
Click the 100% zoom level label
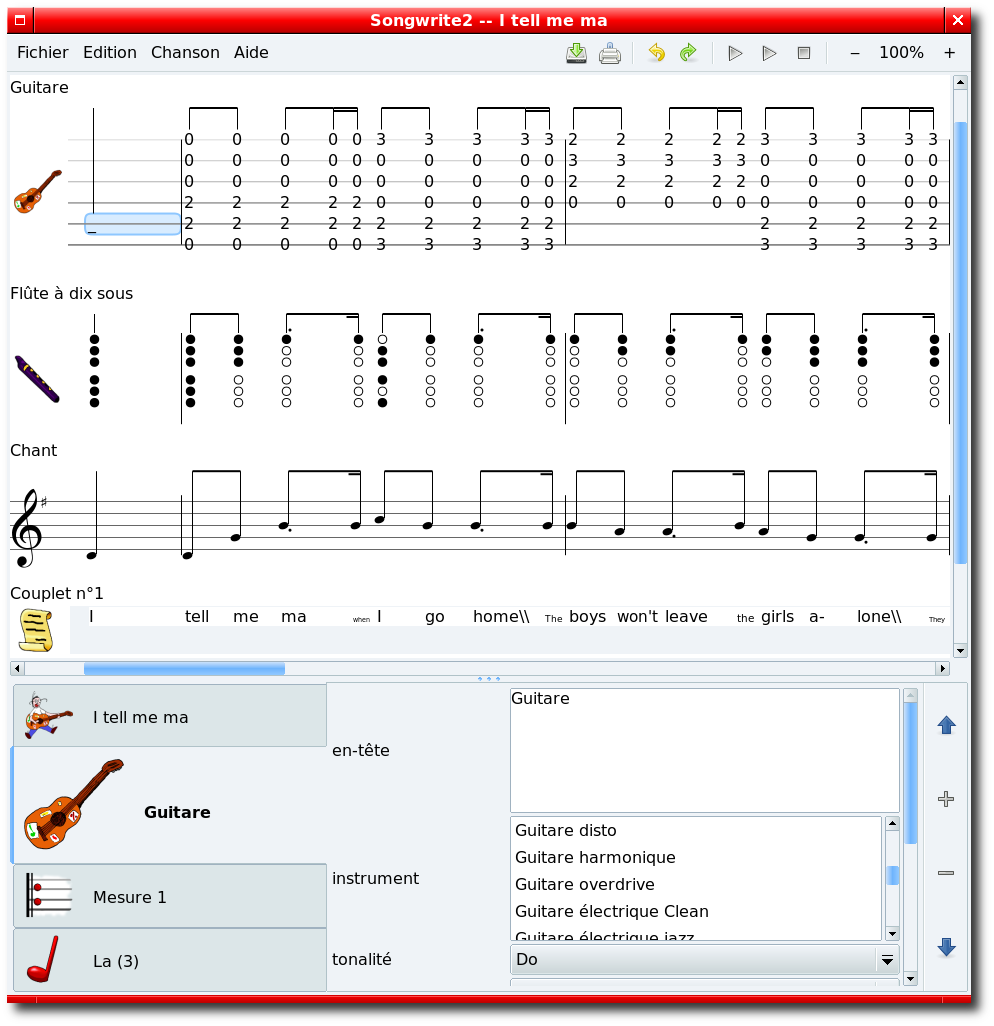coord(901,52)
